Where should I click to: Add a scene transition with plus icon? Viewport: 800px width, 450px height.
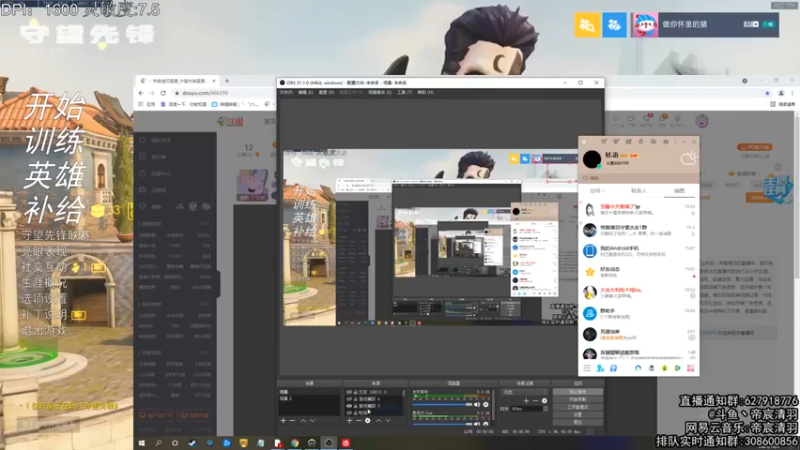527,401
